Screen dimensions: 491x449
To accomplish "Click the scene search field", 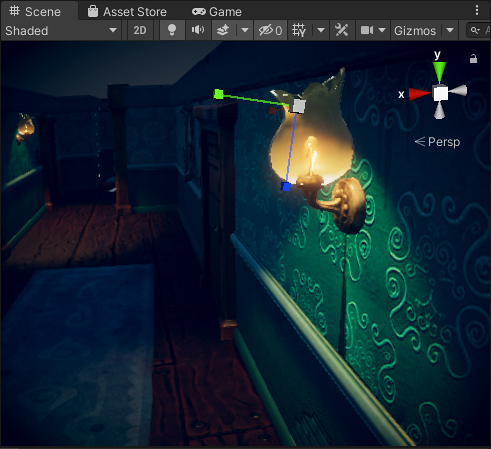I will tap(479, 31).
